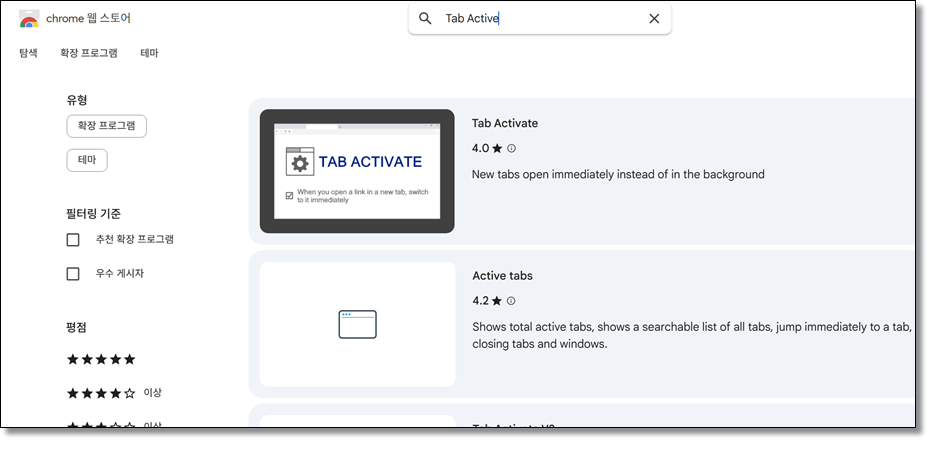This screenshot has height=455, width=928.
Task: Click the 필터링 기준 section heading
Action: click(94, 214)
